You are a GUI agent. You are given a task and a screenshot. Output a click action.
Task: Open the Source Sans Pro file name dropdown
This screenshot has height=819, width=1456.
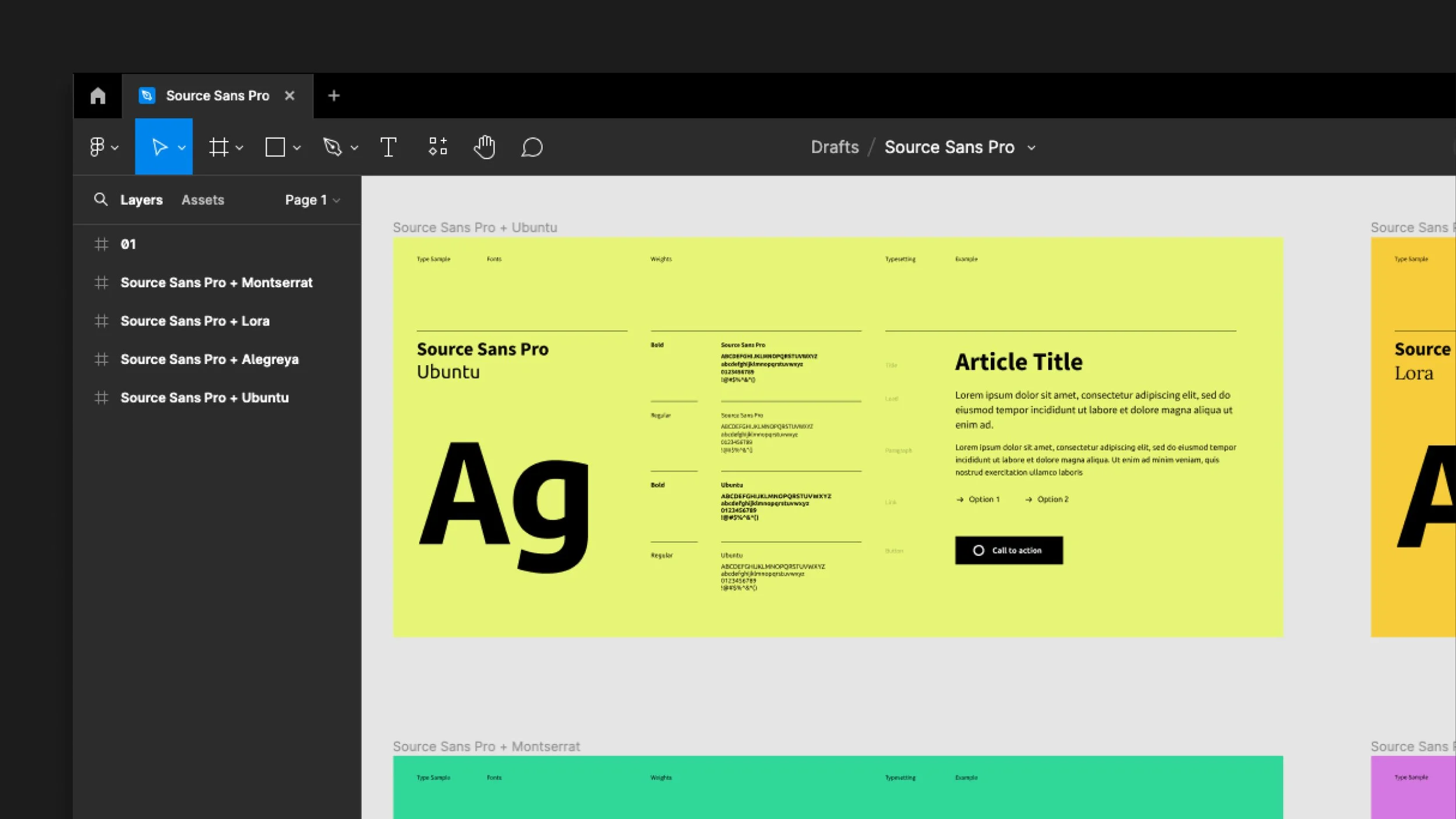point(1032,147)
